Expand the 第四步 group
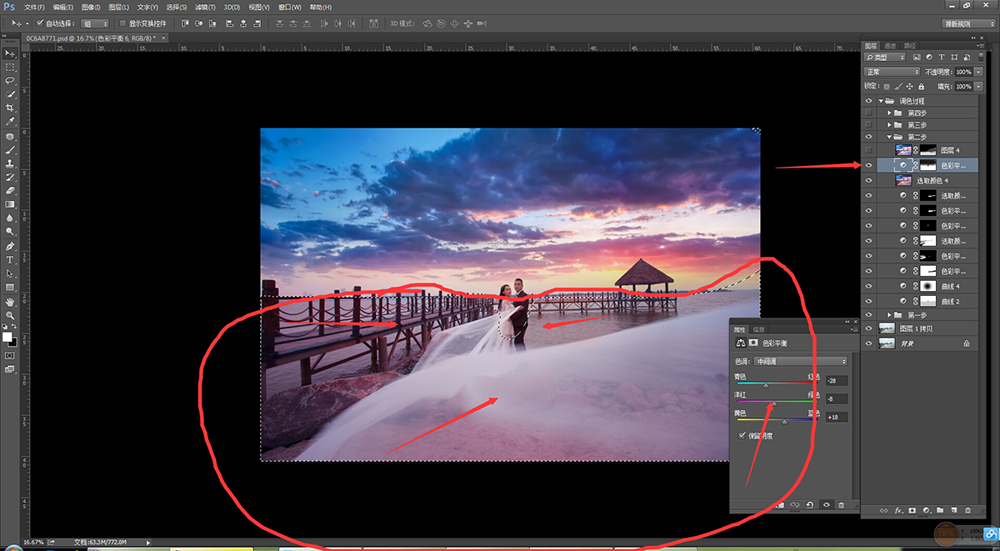 (890, 113)
